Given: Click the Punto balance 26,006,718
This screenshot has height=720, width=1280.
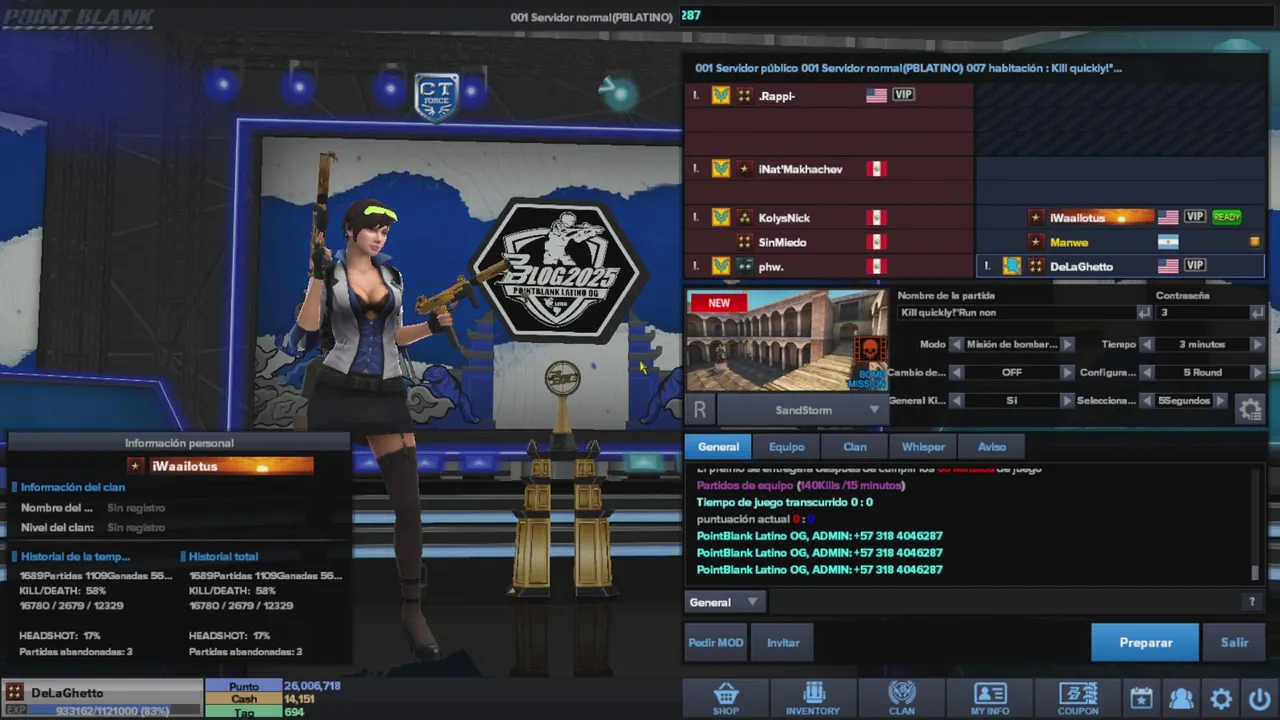Looking at the screenshot, I should [x=312, y=686].
